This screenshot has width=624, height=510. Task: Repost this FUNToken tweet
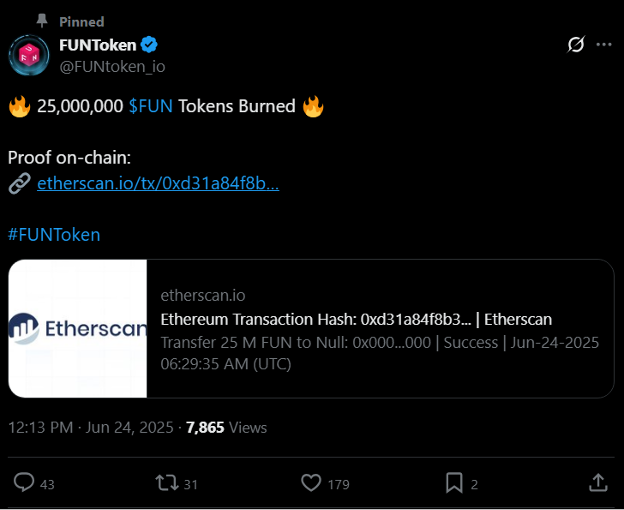click(167, 484)
